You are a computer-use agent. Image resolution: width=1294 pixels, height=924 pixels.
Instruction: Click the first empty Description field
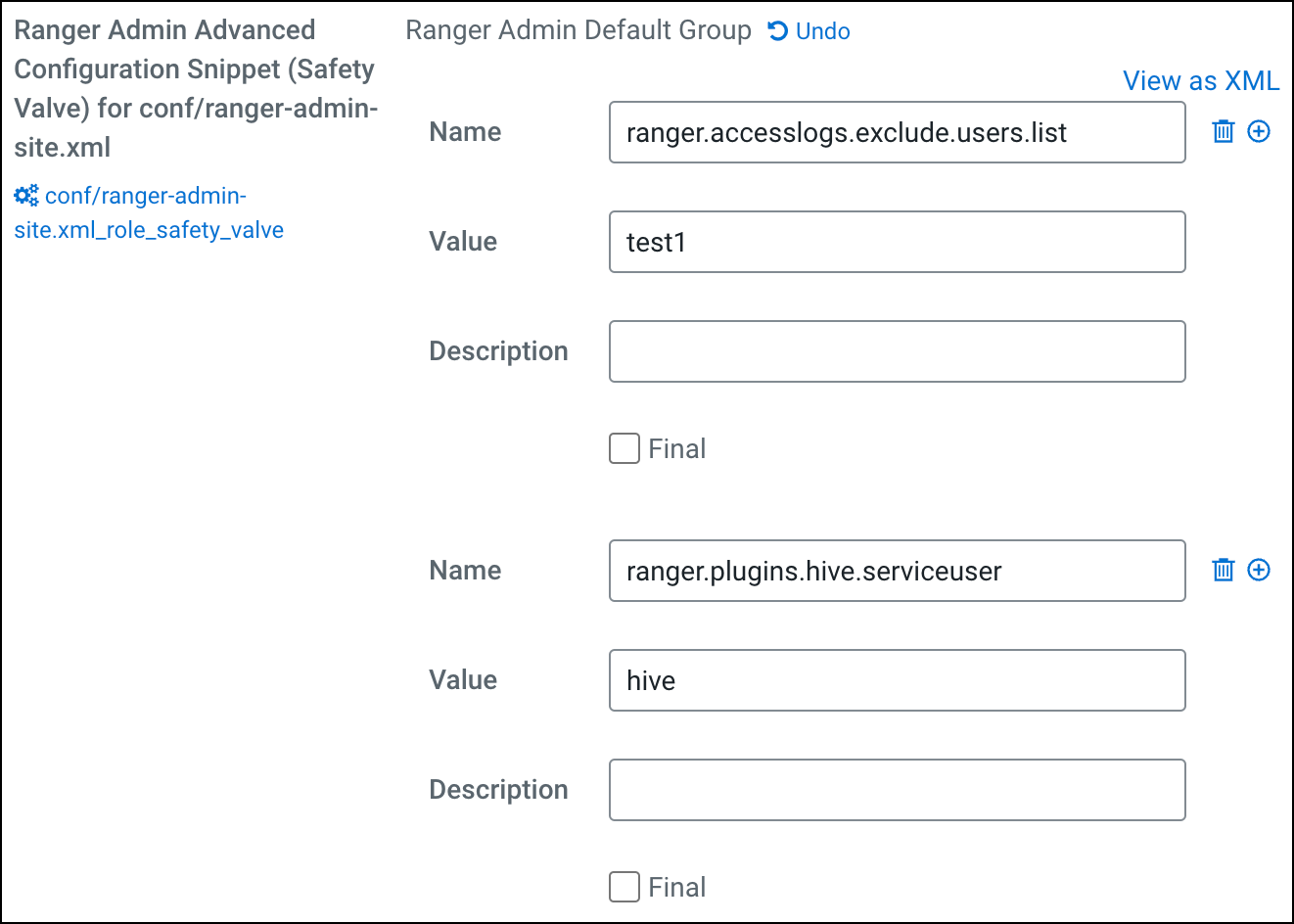pyautogui.click(x=897, y=350)
